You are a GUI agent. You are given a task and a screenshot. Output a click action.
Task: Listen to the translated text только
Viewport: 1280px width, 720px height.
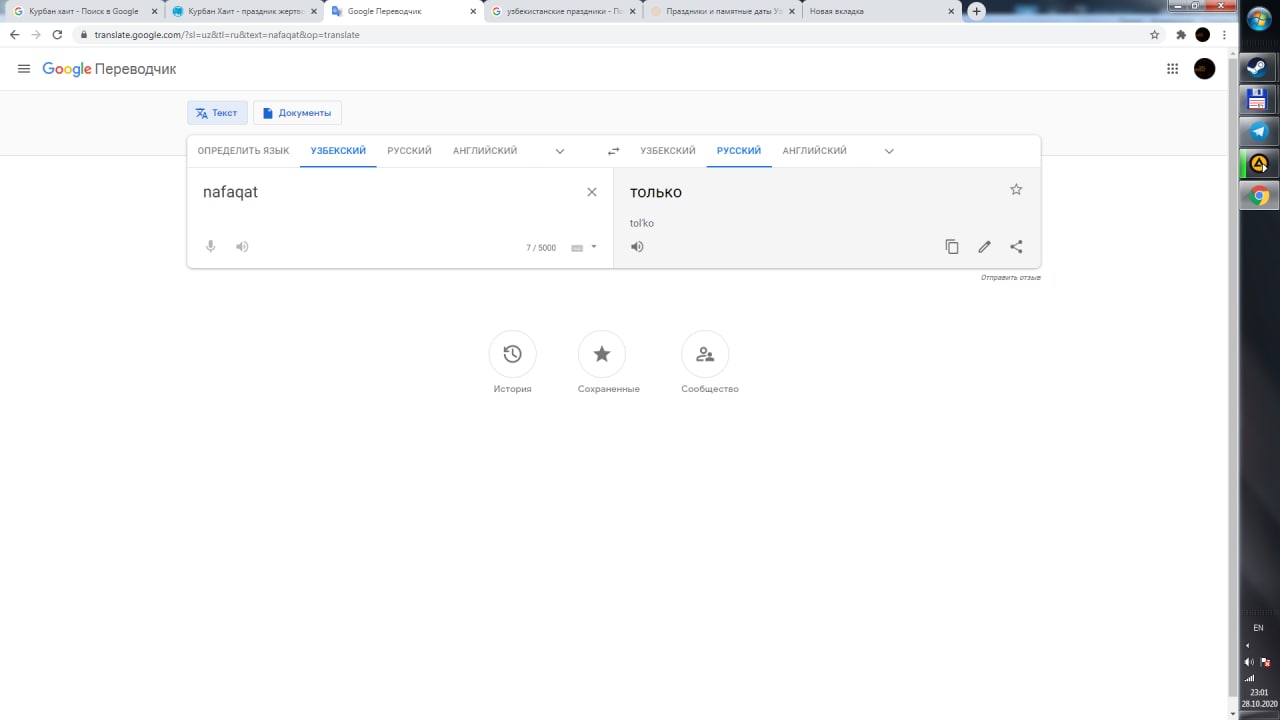(x=637, y=246)
